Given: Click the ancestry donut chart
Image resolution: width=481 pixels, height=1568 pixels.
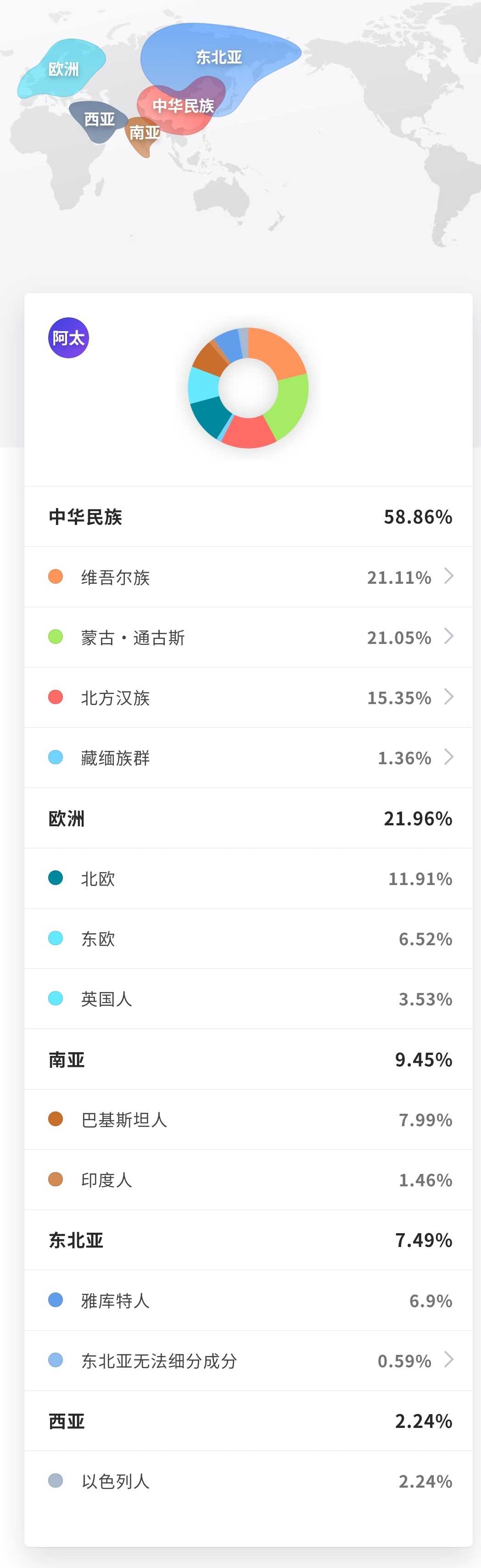Looking at the screenshot, I should point(248,388).
